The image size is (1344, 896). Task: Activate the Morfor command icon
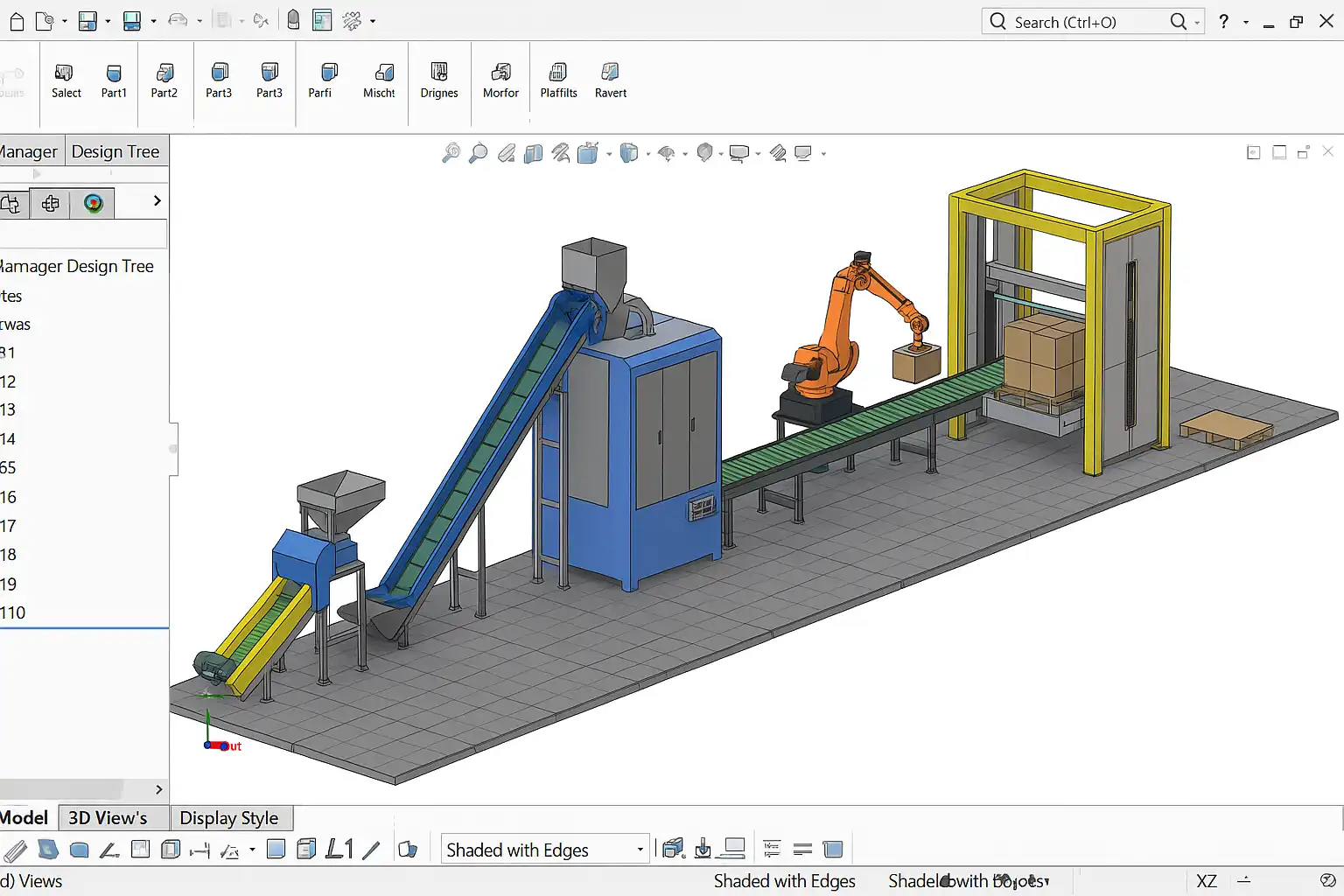coord(500,73)
